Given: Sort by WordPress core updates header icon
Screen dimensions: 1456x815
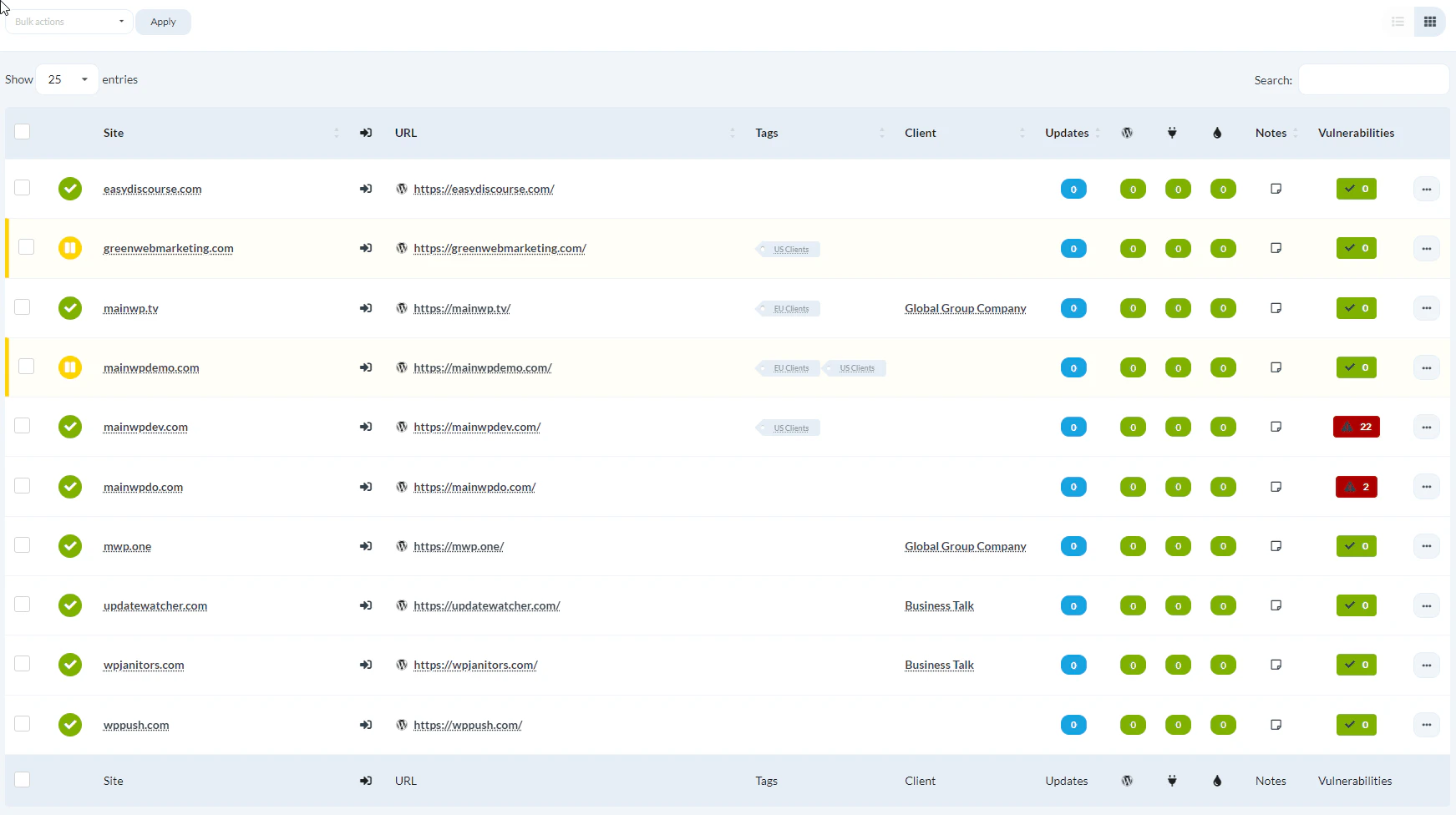Looking at the screenshot, I should pos(1127,133).
